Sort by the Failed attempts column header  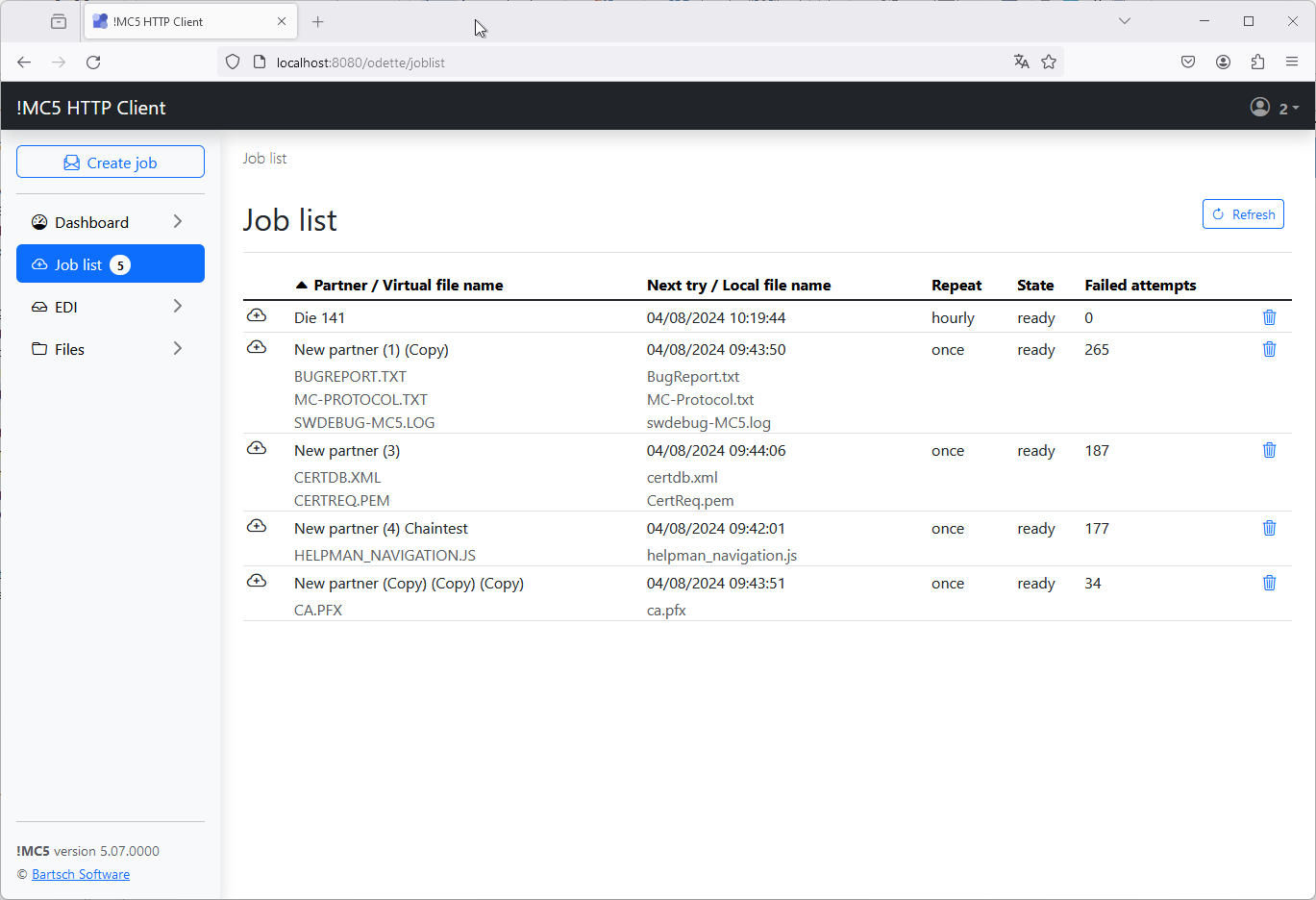pyautogui.click(x=1140, y=285)
